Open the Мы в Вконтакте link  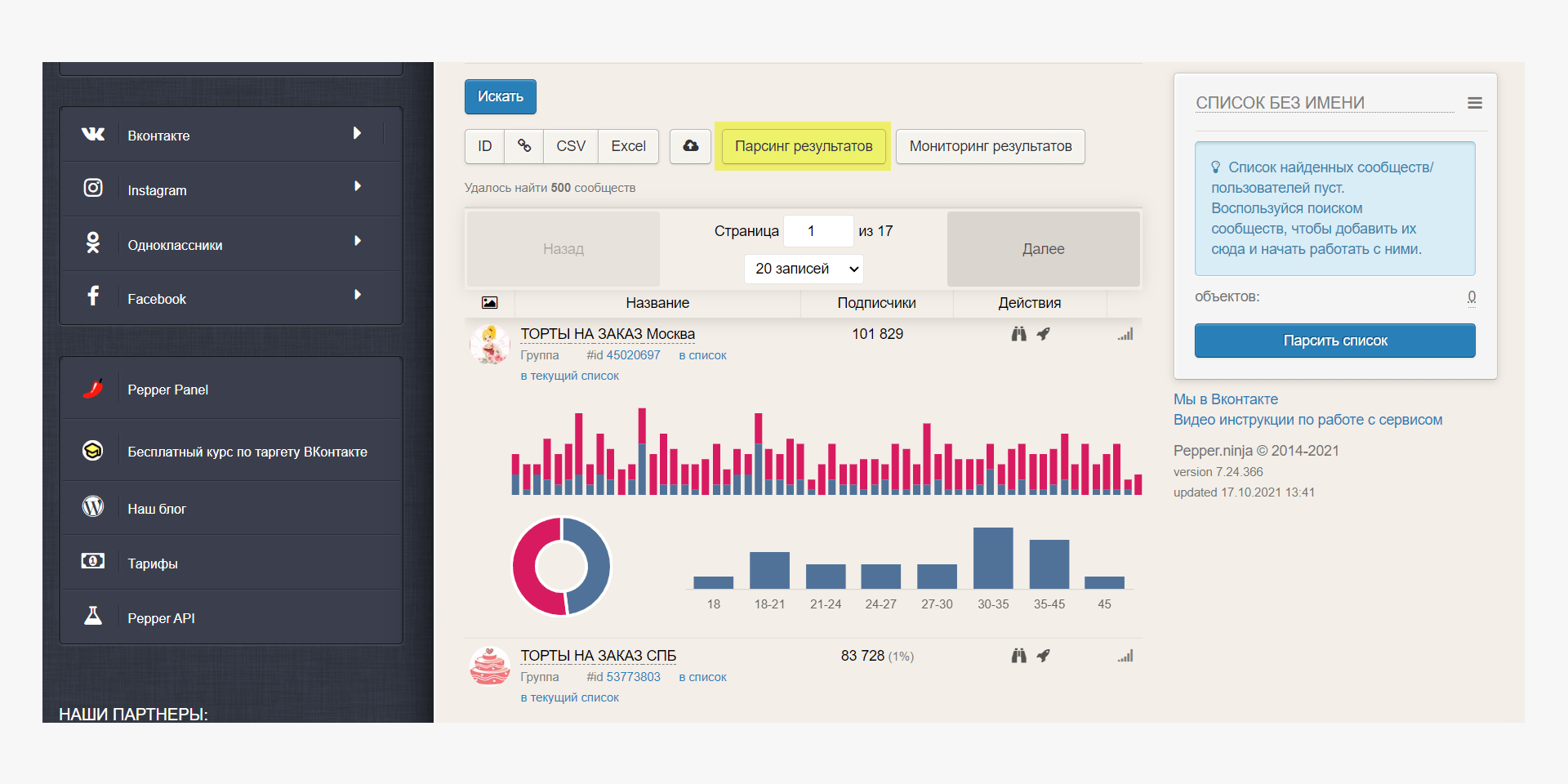[x=1225, y=399]
